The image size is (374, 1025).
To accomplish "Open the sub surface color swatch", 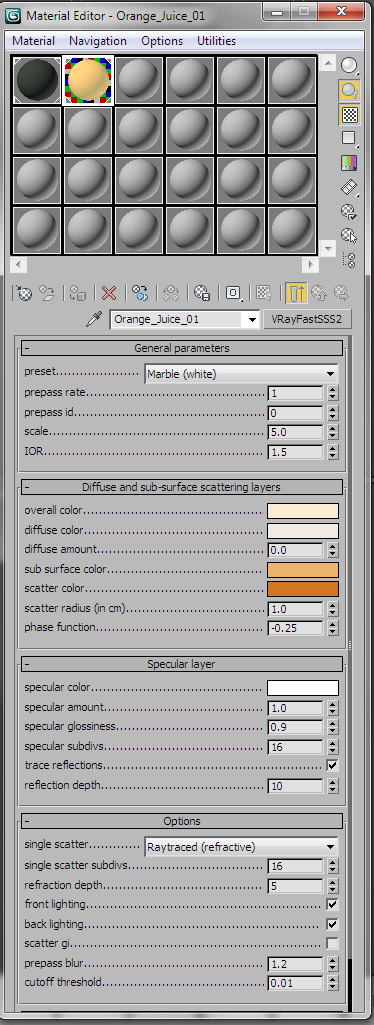I will coord(303,569).
